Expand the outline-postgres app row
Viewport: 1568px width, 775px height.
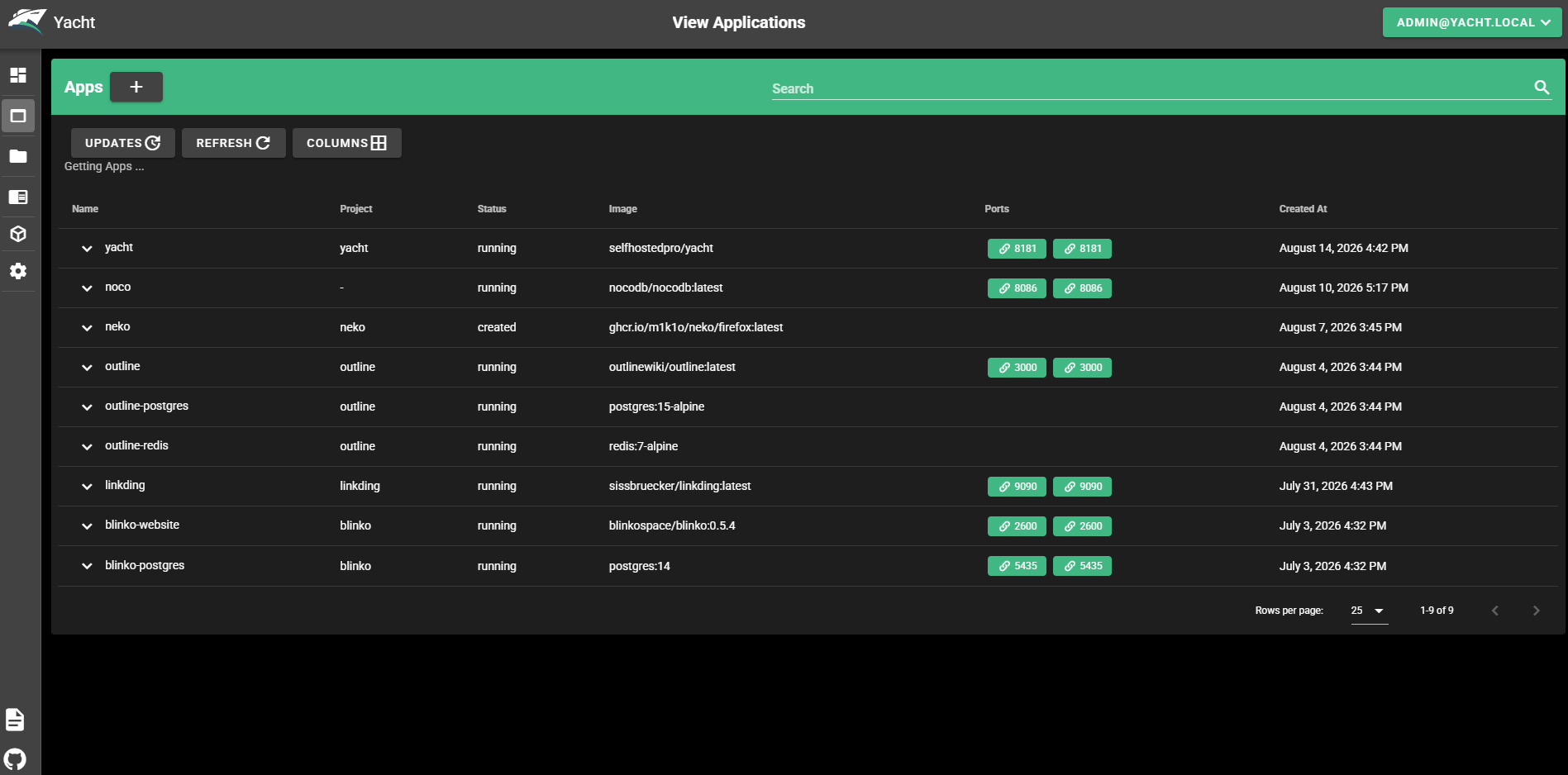click(87, 407)
